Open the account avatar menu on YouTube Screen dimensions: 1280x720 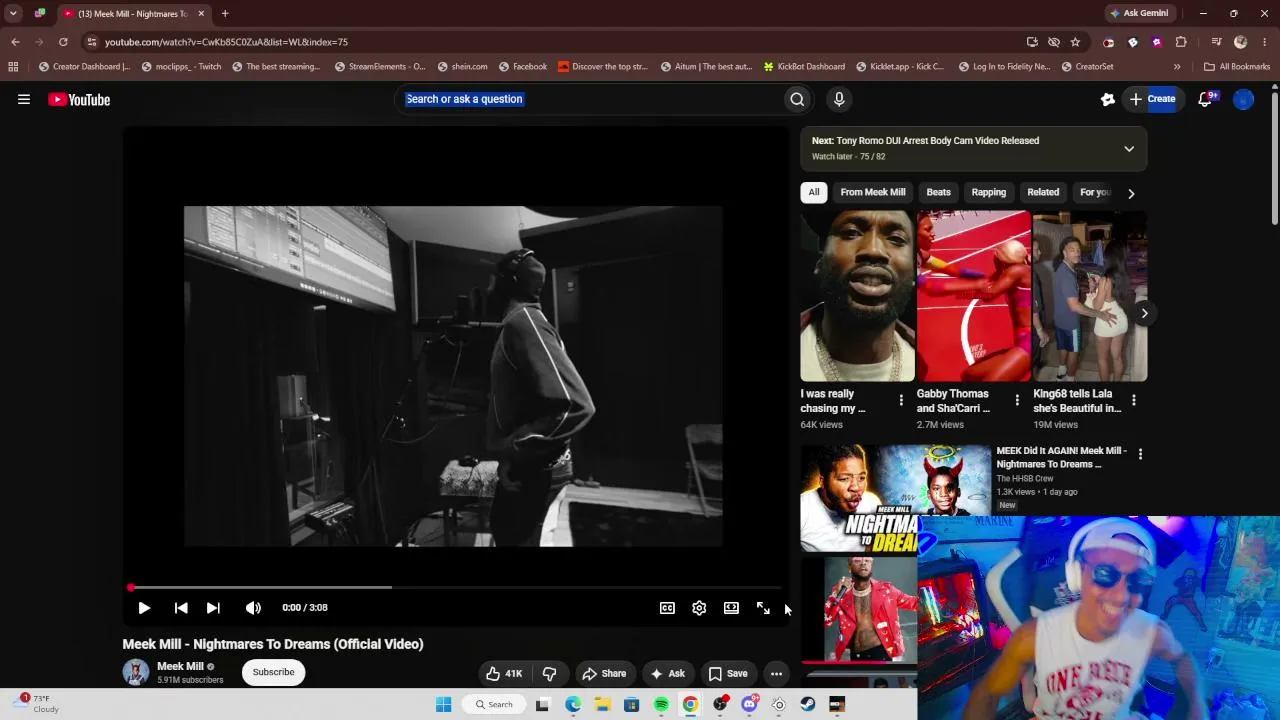click(1243, 99)
